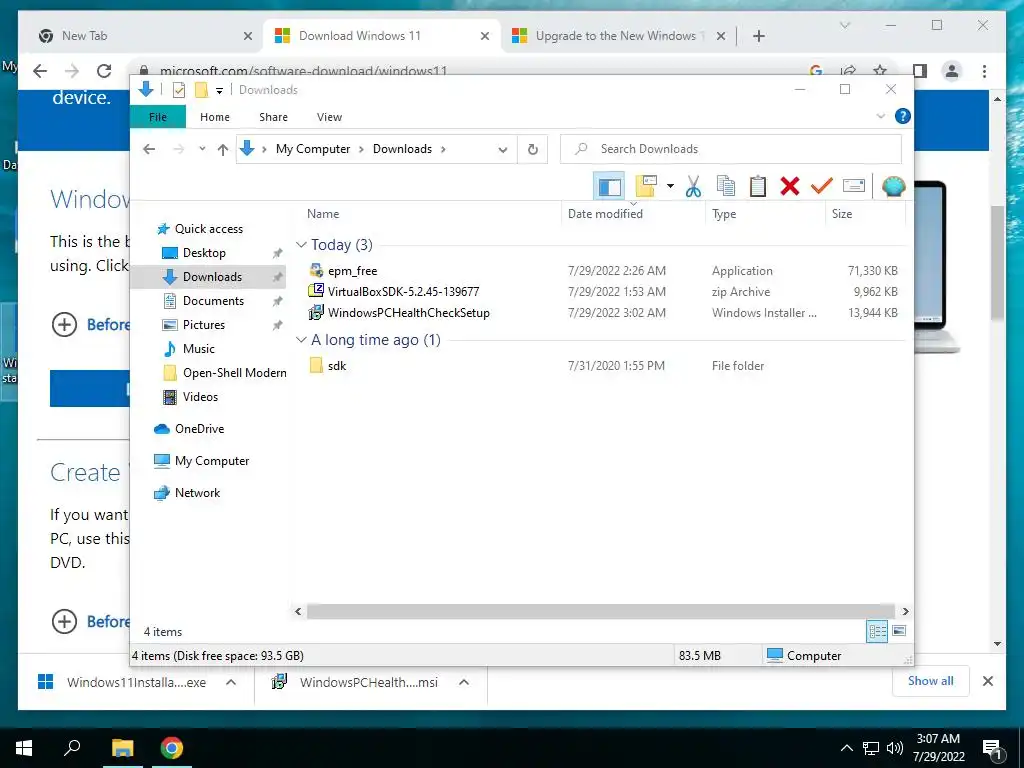Image resolution: width=1024 pixels, height=768 pixels.
Task: Go up one folder level arrow
Action: (x=223, y=150)
